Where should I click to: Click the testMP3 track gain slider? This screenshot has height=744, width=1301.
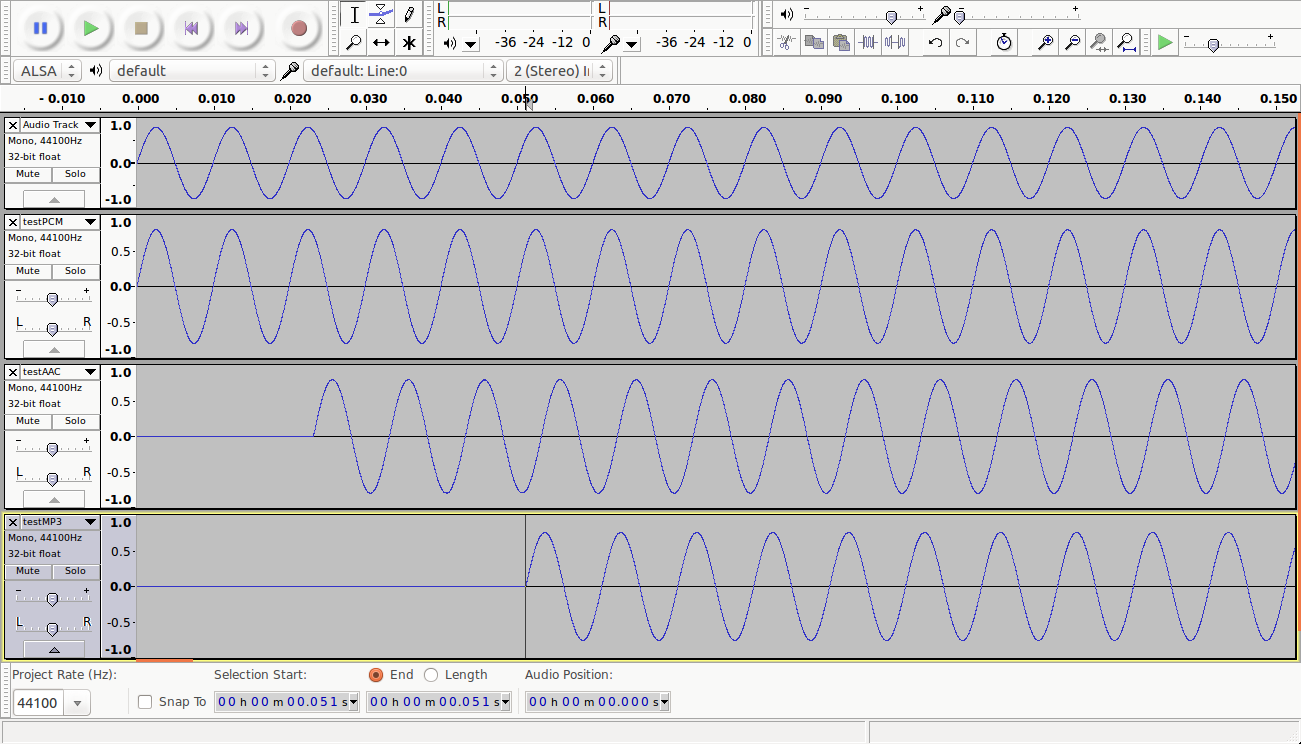pos(52,599)
